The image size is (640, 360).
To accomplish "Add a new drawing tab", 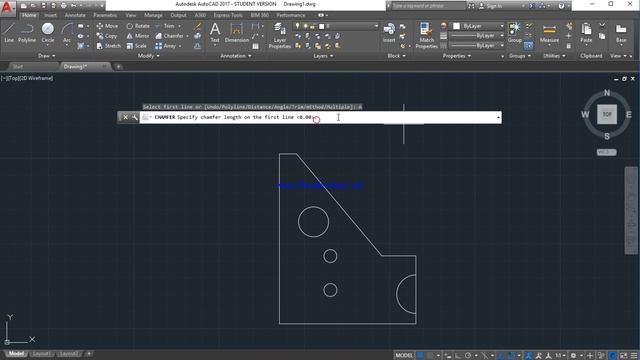I will (118, 67).
